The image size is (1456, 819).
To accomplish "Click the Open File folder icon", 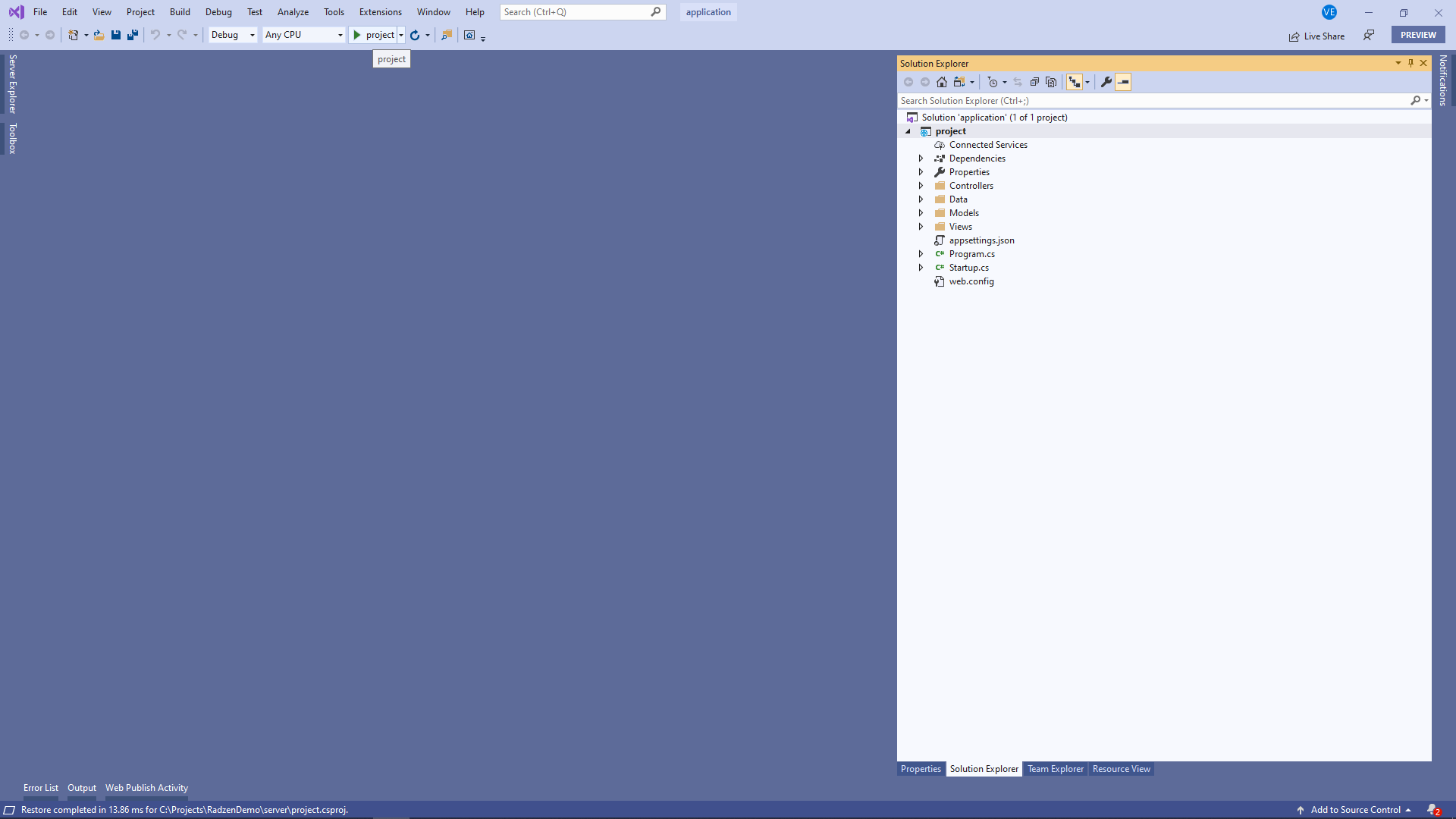I will tap(99, 35).
